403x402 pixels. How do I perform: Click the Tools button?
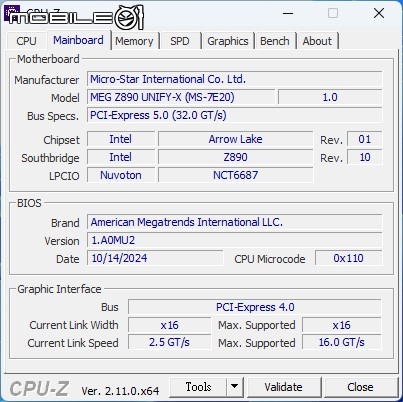pos(198,387)
